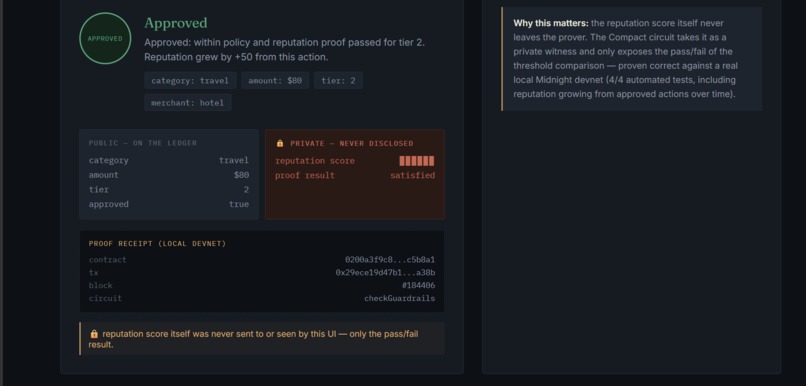
Task: Click the green APPROVED circle badge
Action: coord(105,39)
